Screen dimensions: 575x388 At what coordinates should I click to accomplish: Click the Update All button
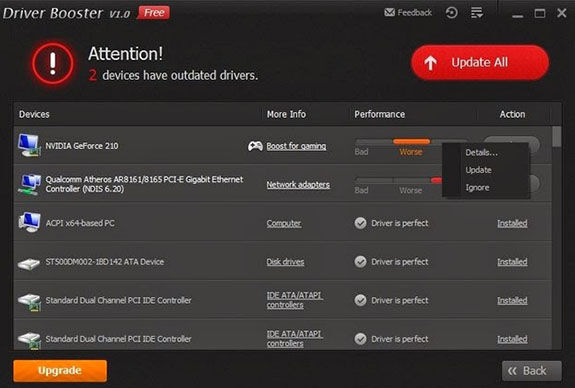[x=480, y=63]
